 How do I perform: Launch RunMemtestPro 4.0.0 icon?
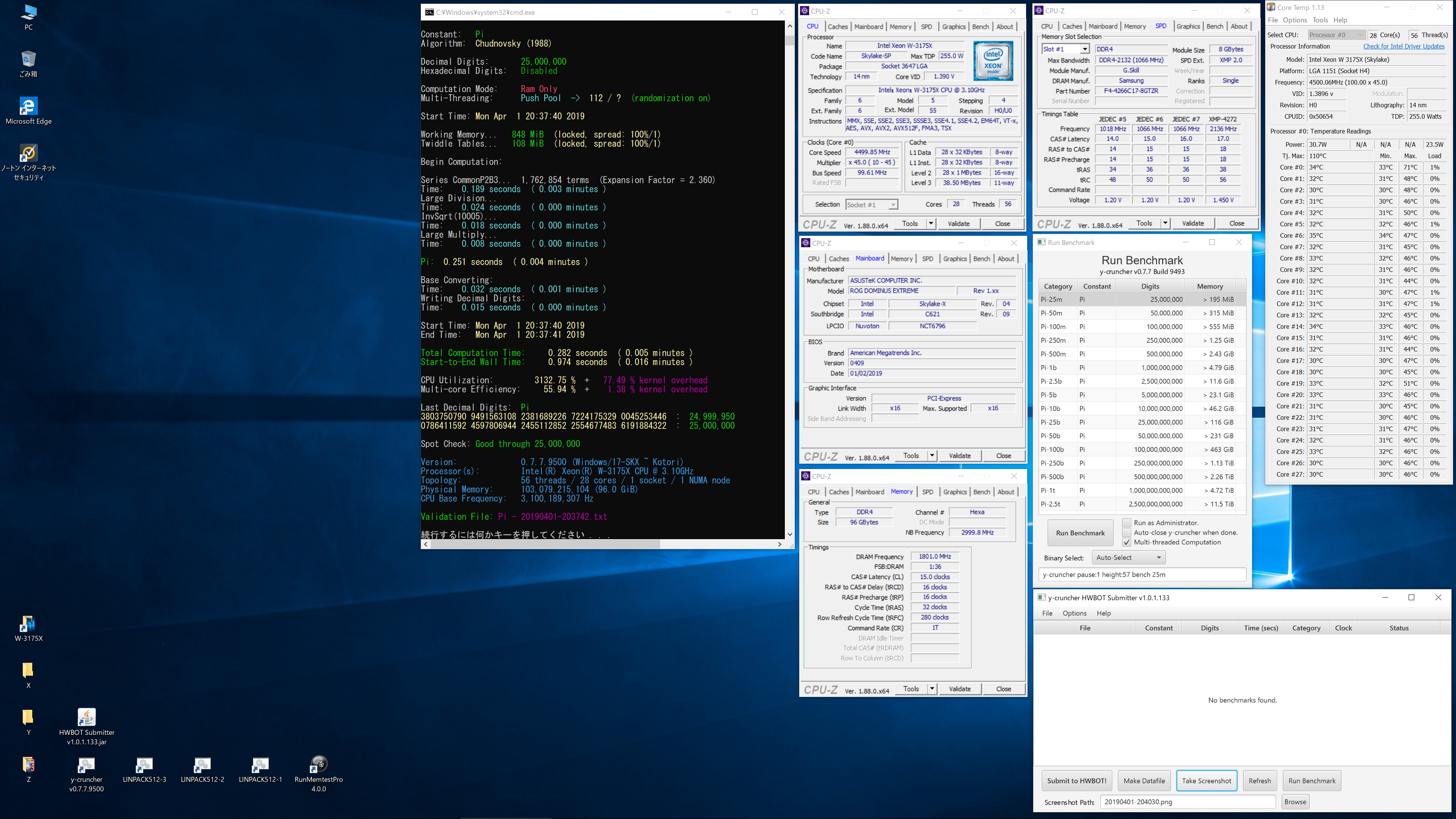(318, 774)
